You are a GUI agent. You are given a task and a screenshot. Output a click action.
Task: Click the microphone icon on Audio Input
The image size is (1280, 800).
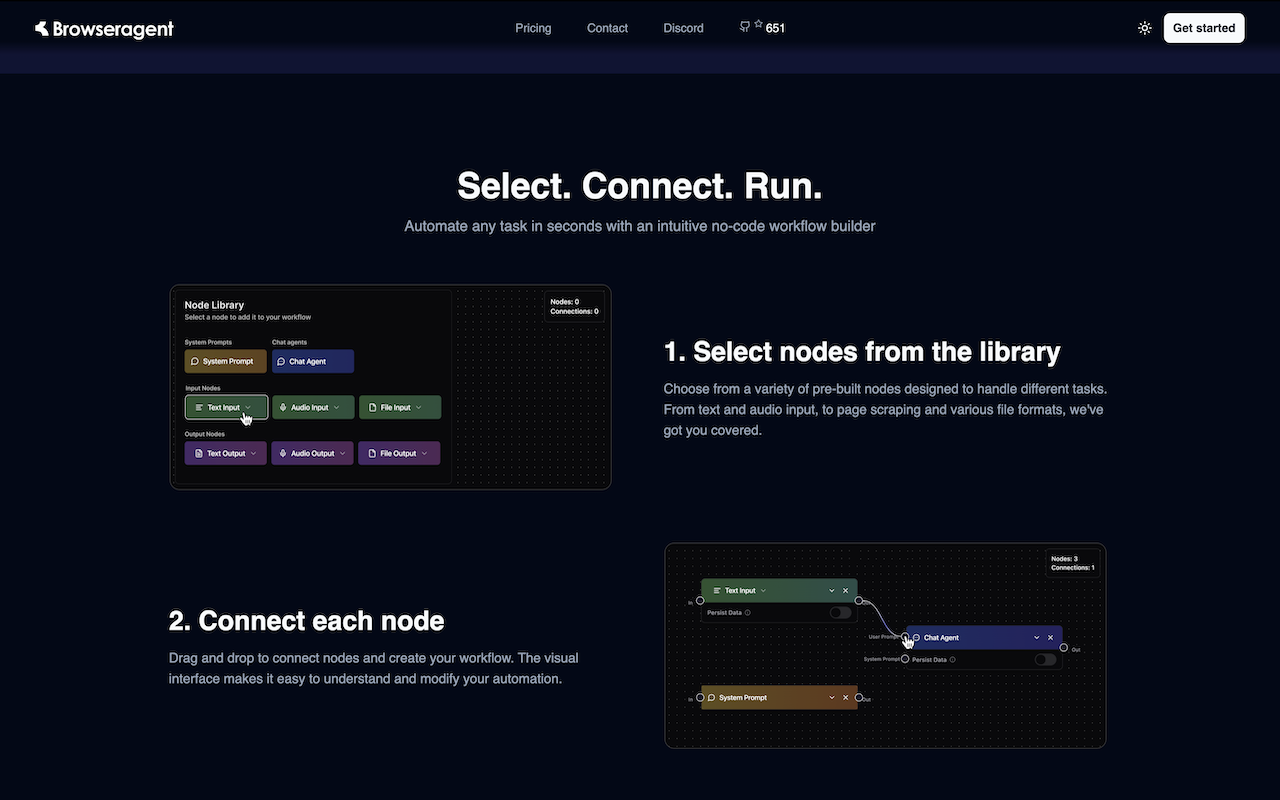(284, 408)
